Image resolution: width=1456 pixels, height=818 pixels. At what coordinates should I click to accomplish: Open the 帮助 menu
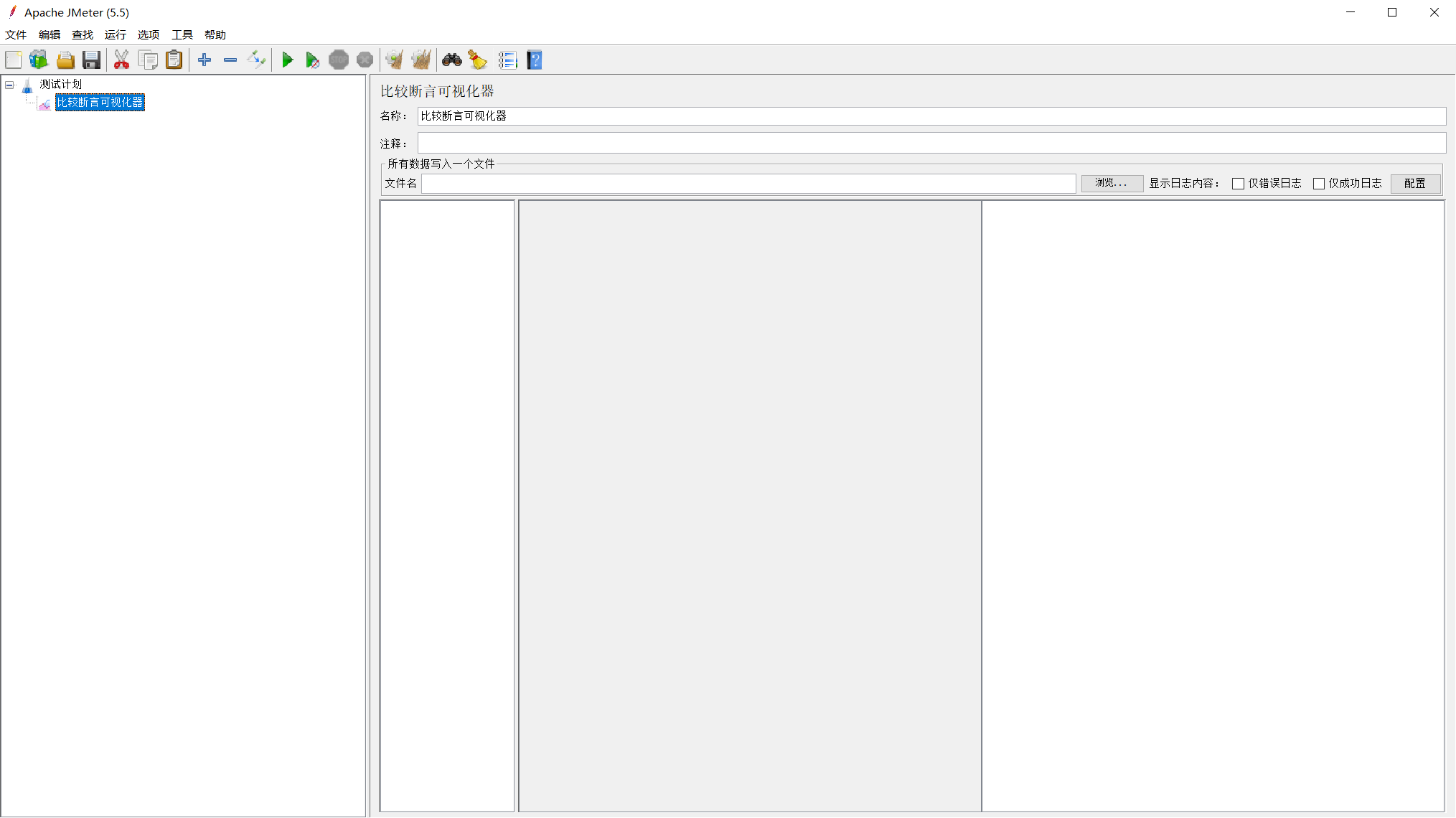pos(215,35)
